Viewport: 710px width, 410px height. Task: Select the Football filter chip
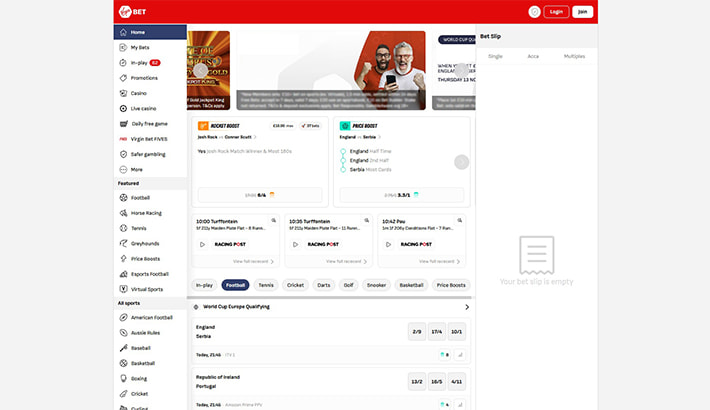(x=235, y=285)
